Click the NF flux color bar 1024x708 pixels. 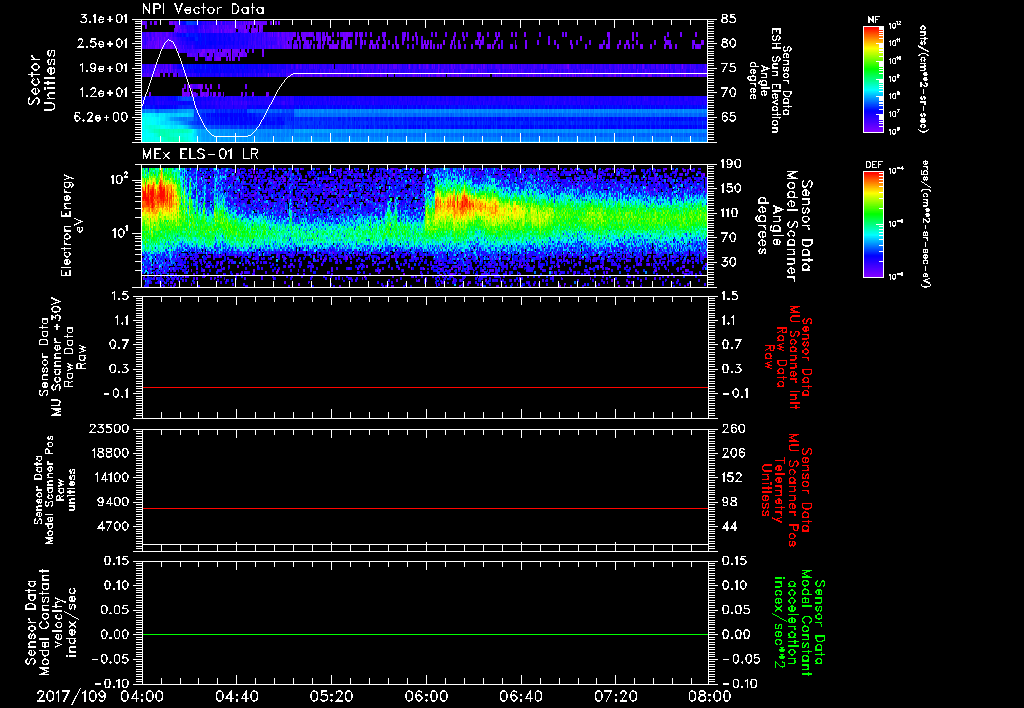point(874,78)
